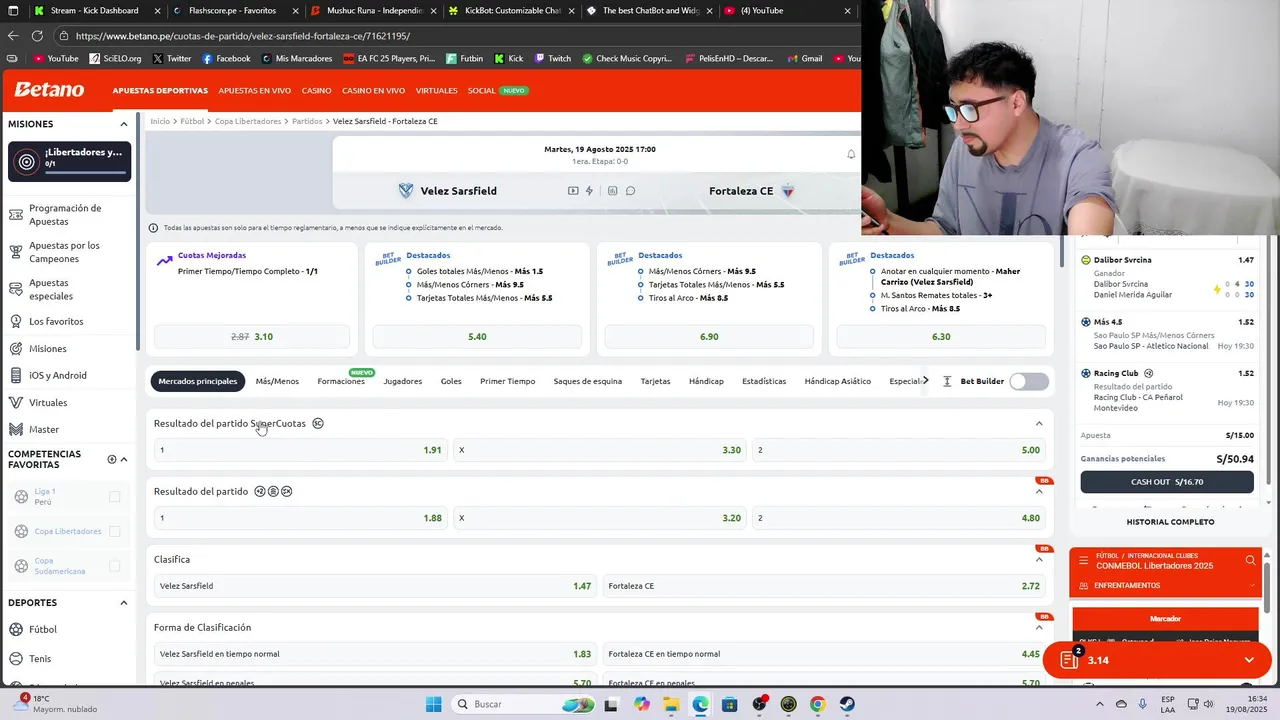Click the iOS y Android phone icon
Viewport: 1280px width, 720px height.
16,376
